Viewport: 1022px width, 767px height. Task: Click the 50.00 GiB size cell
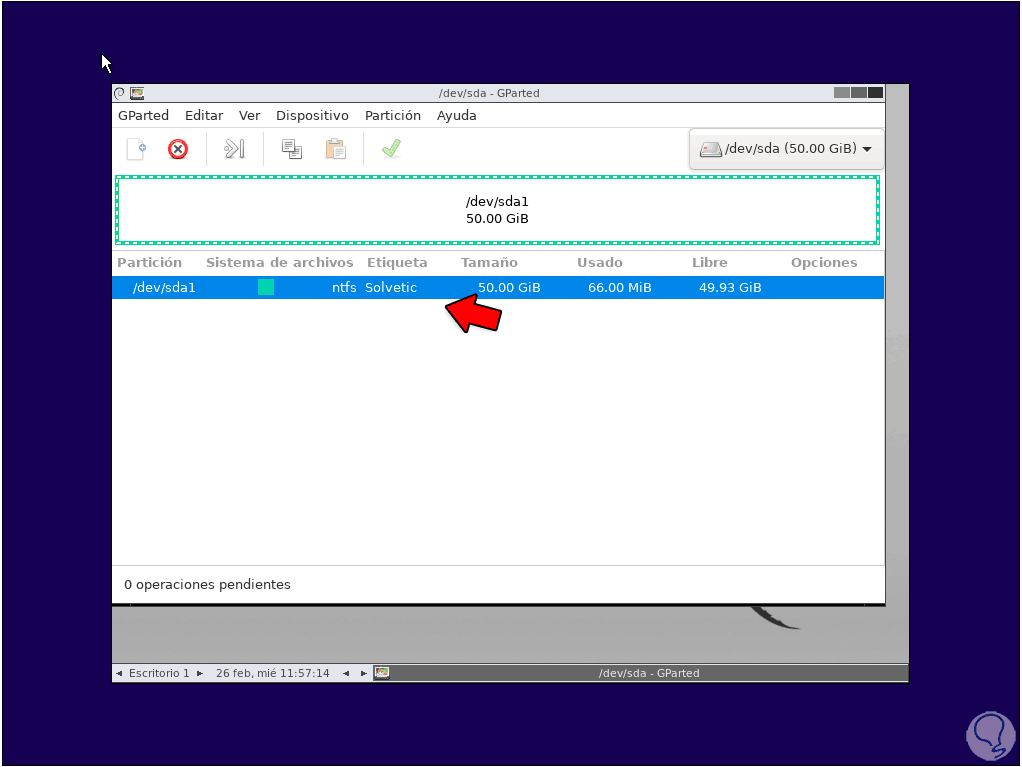[x=509, y=287]
